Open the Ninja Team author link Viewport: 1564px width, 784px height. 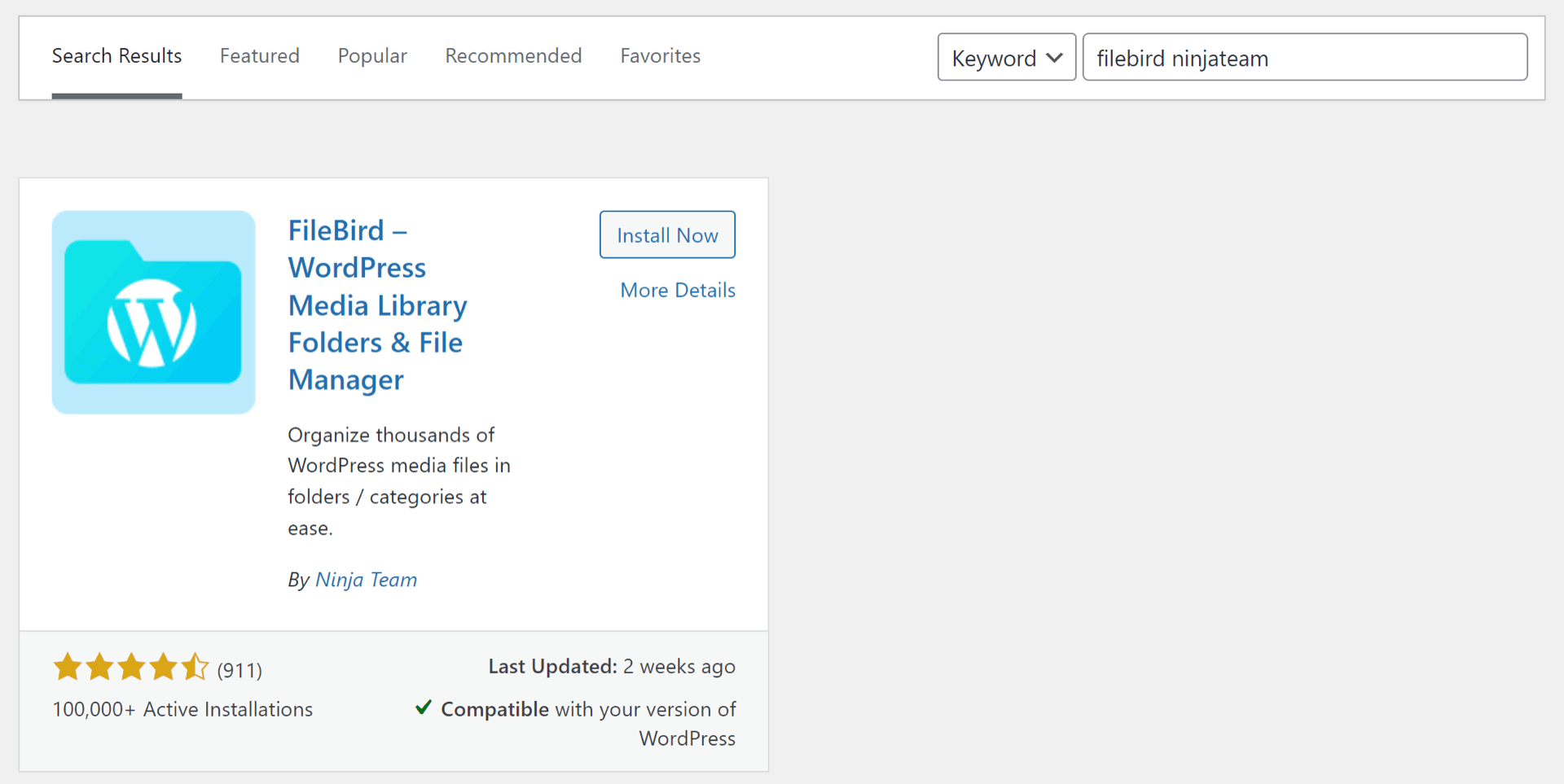click(366, 580)
